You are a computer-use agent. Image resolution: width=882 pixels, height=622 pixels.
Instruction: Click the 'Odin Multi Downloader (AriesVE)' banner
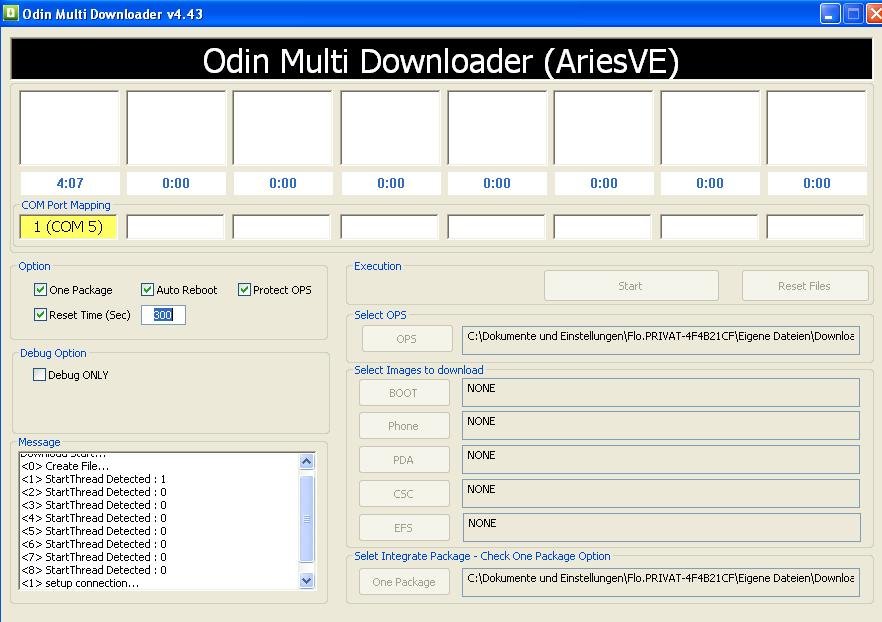(x=441, y=59)
